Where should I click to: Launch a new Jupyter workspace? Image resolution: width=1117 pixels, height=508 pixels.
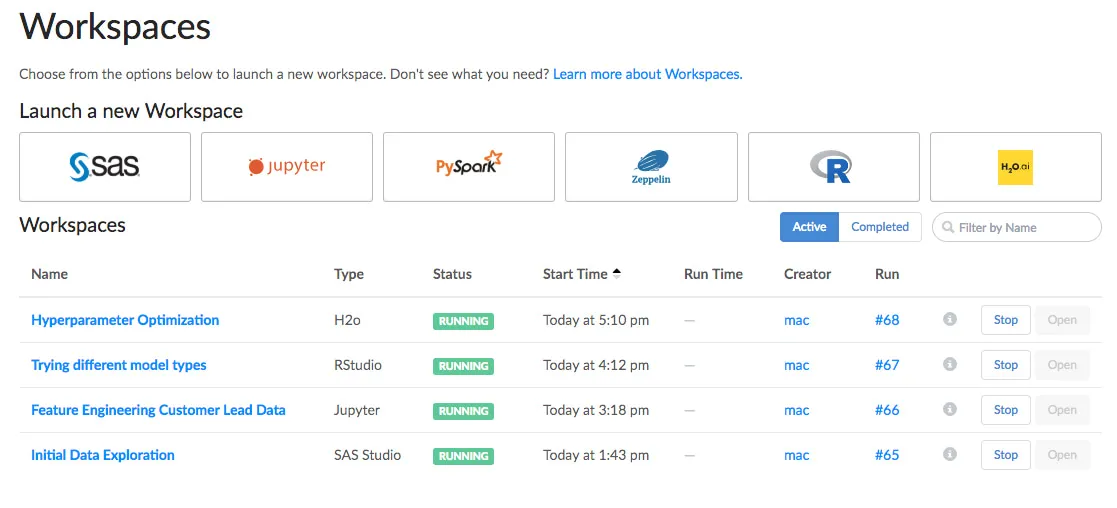point(287,167)
